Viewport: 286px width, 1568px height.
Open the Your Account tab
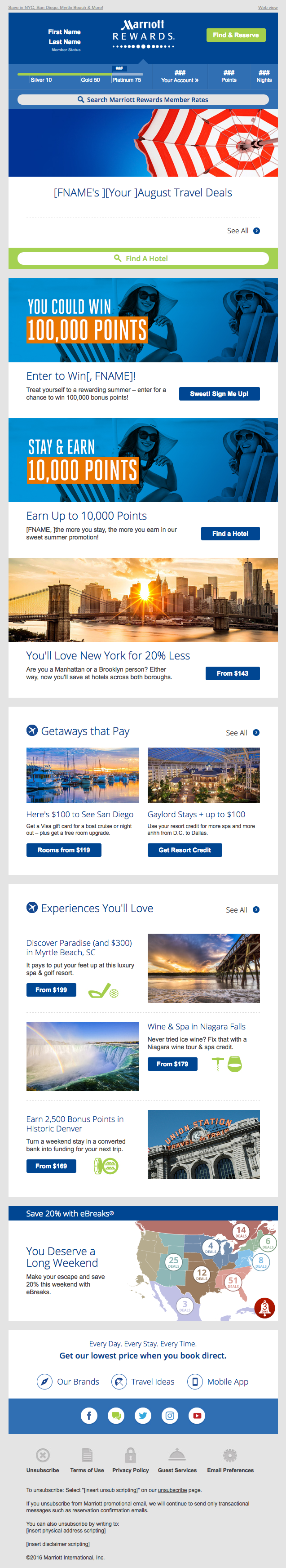(x=180, y=76)
